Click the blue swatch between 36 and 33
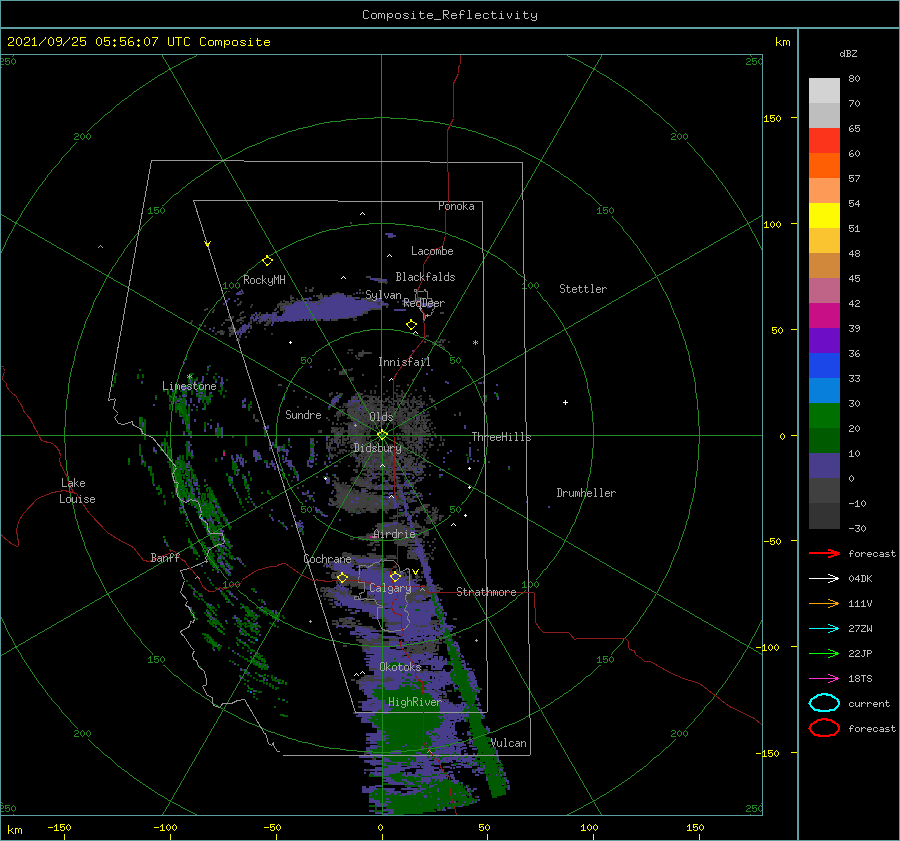Screen dimensions: 900x841 click(x=824, y=366)
